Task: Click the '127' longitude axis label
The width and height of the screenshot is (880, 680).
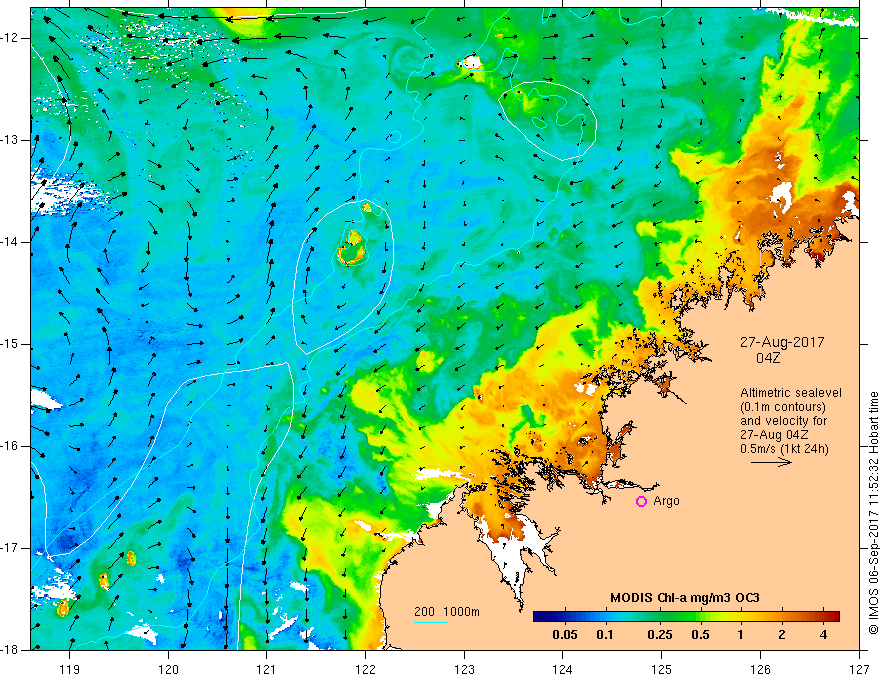Action: (859, 669)
